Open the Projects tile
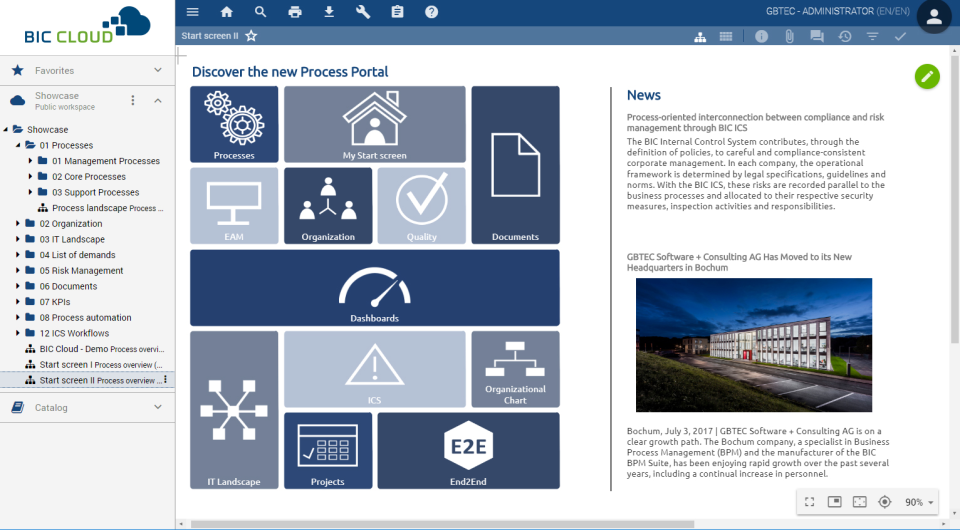Viewport: 960px width, 530px height. point(328,450)
